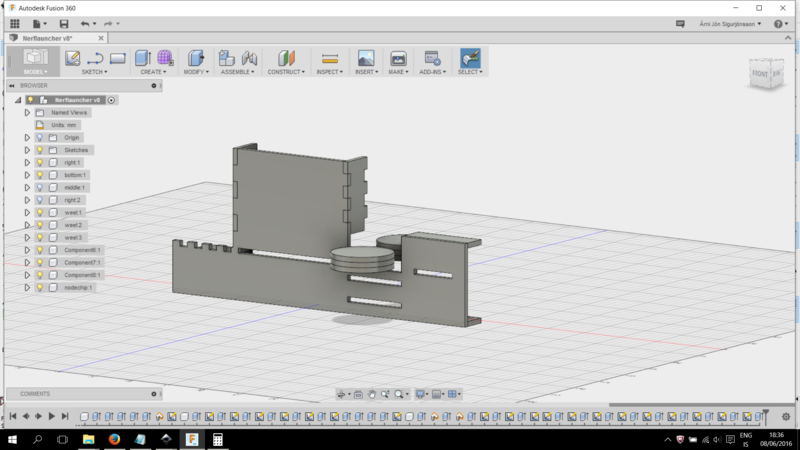Select the sketch Line tool
The width and height of the screenshot is (800, 450).
click(x=95, y=58)
